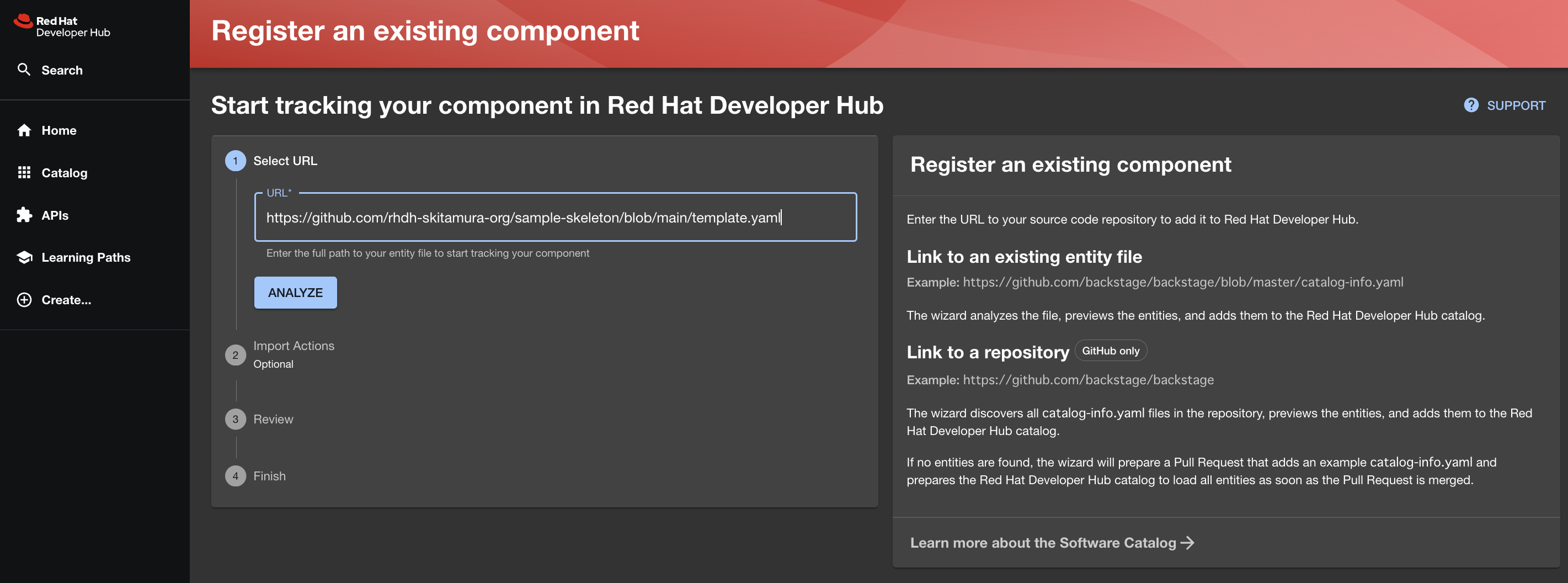Viewport: 1568px width, 583px height.
Task: Go to Home in the sidebar
Action: pyautogui.click(x=95, y=130)
